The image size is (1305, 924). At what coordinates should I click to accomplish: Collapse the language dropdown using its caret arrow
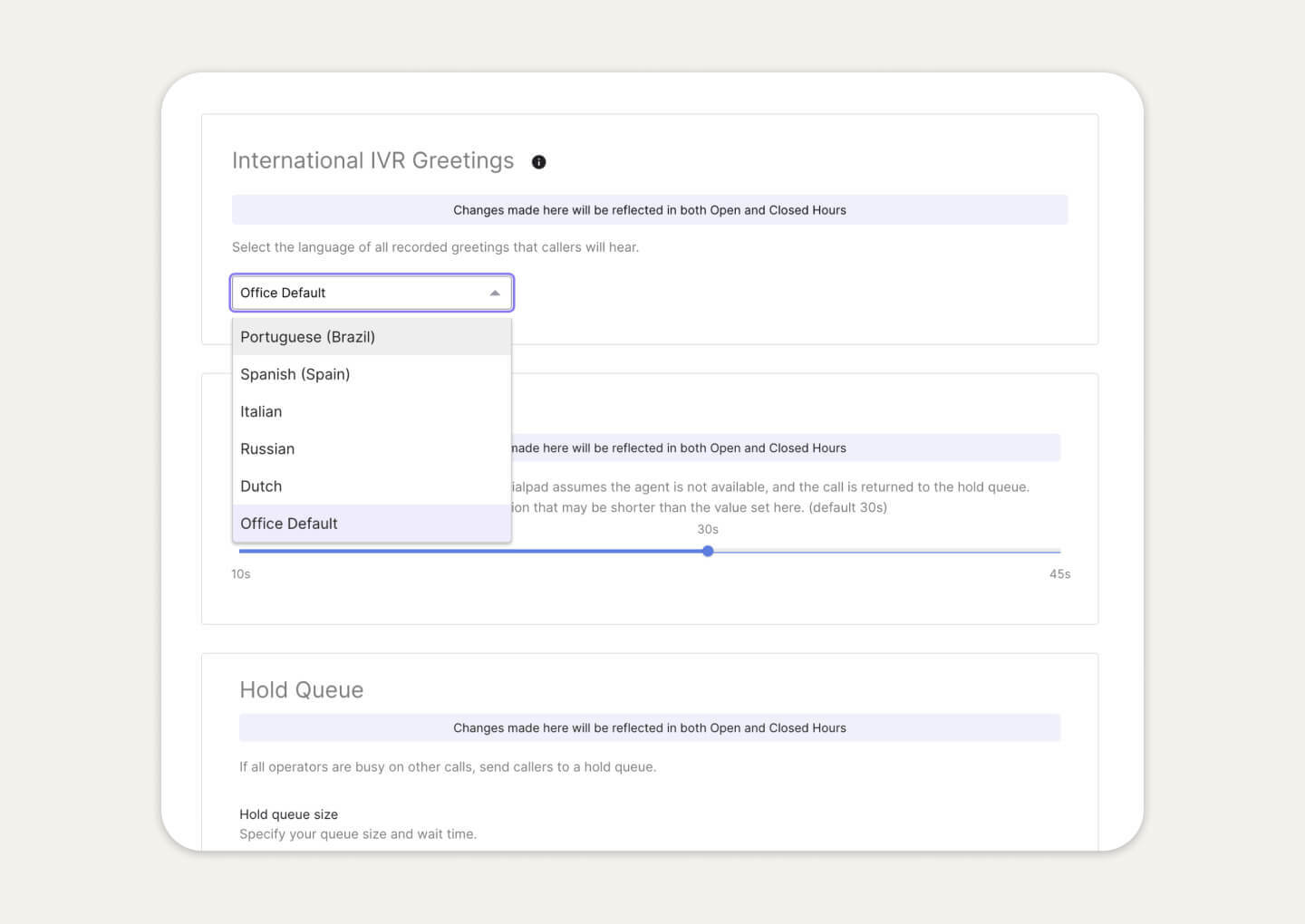pyautogui.click(x=495, y=294)
